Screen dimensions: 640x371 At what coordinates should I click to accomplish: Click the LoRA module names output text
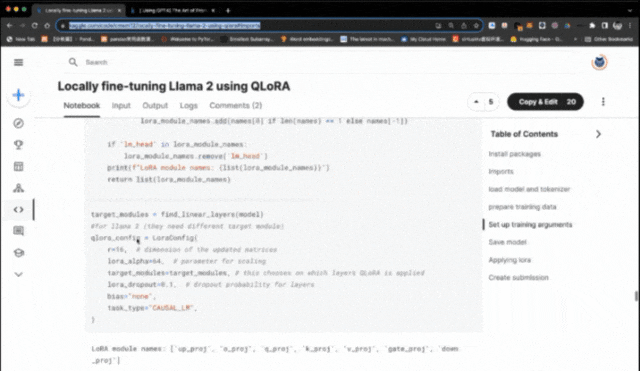pos(275,354)
